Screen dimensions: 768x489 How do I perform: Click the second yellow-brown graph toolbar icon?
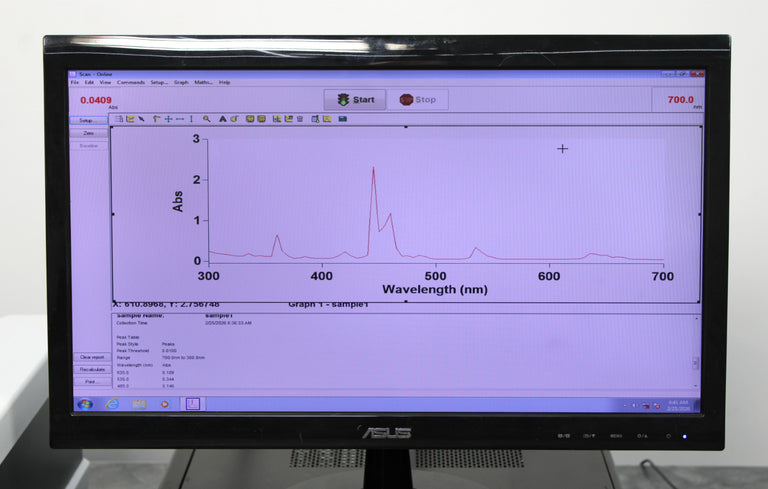[262, 119]
